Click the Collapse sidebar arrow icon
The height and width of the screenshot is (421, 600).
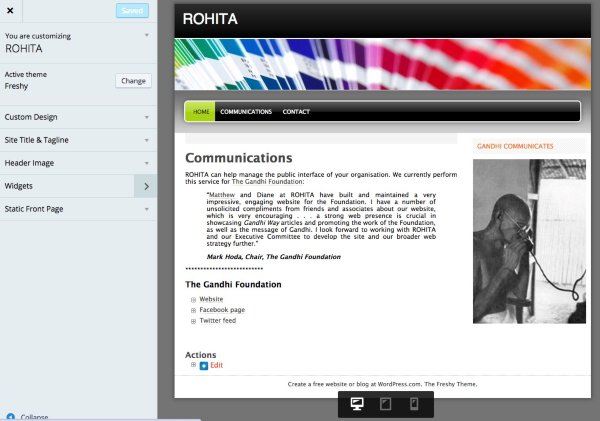point(10,416)
